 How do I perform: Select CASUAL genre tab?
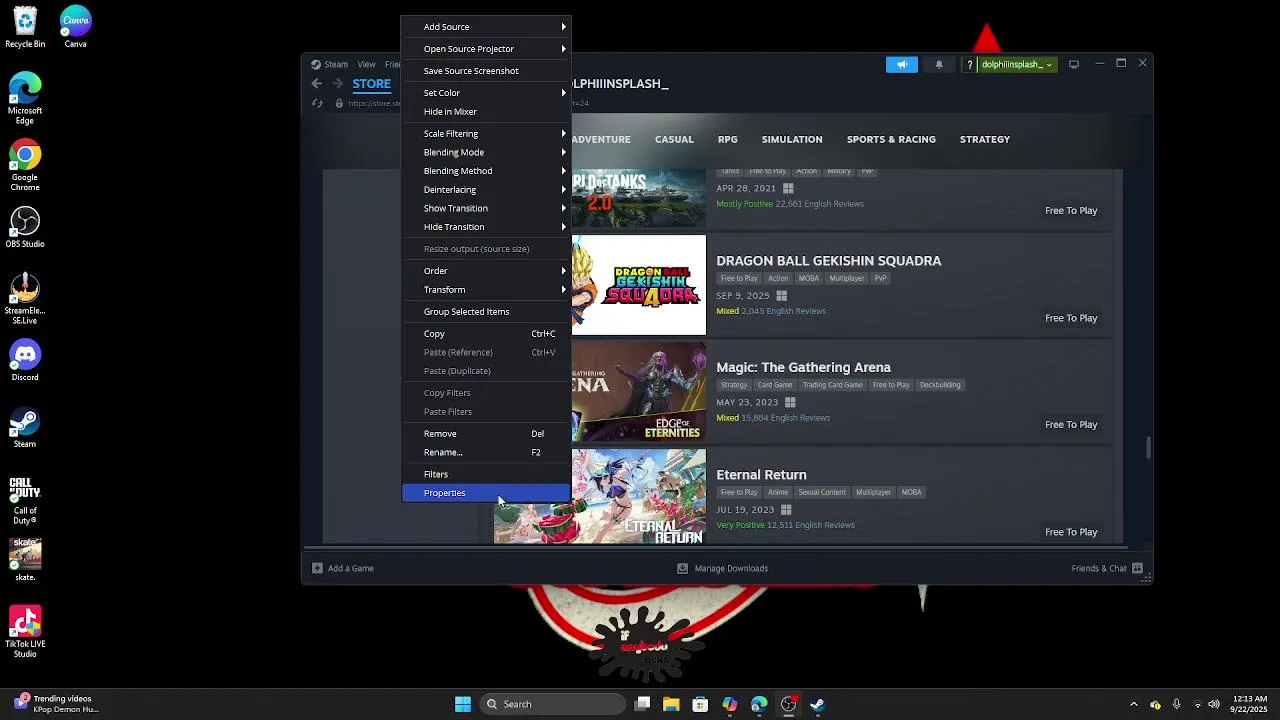coord(674,139)
